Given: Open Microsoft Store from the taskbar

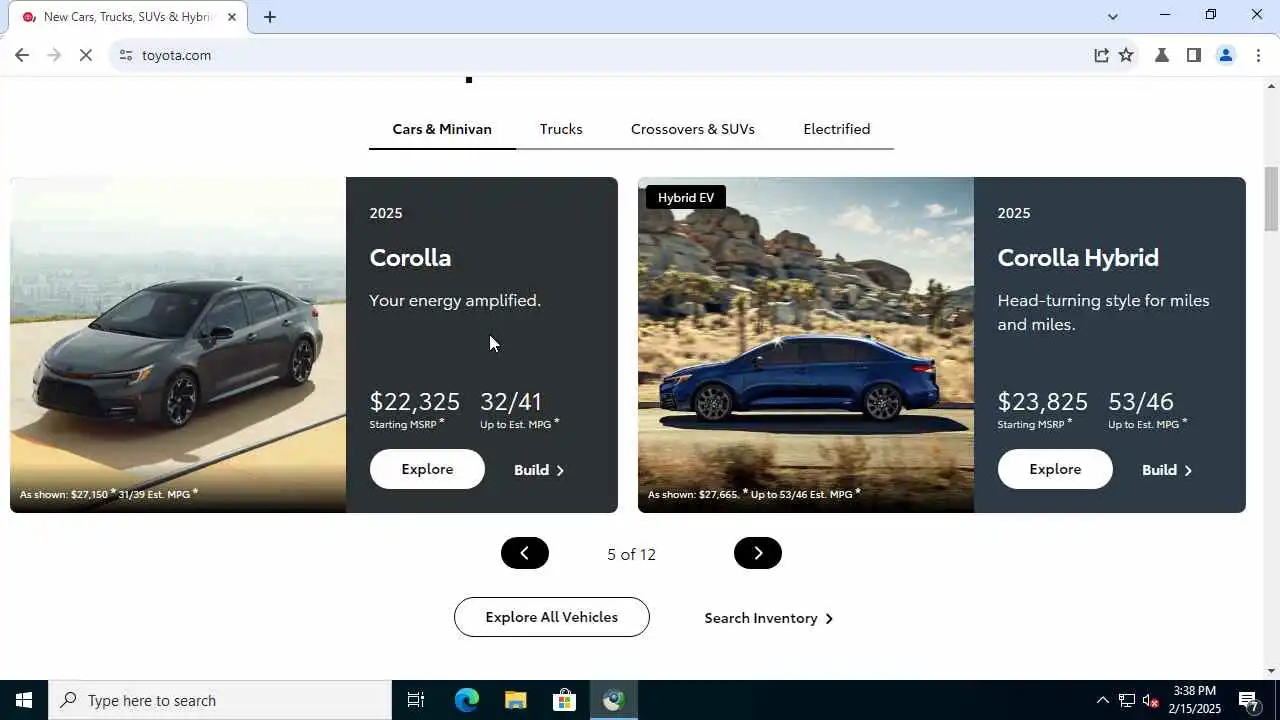Looking at the screenshot, I should click(564, 700).
